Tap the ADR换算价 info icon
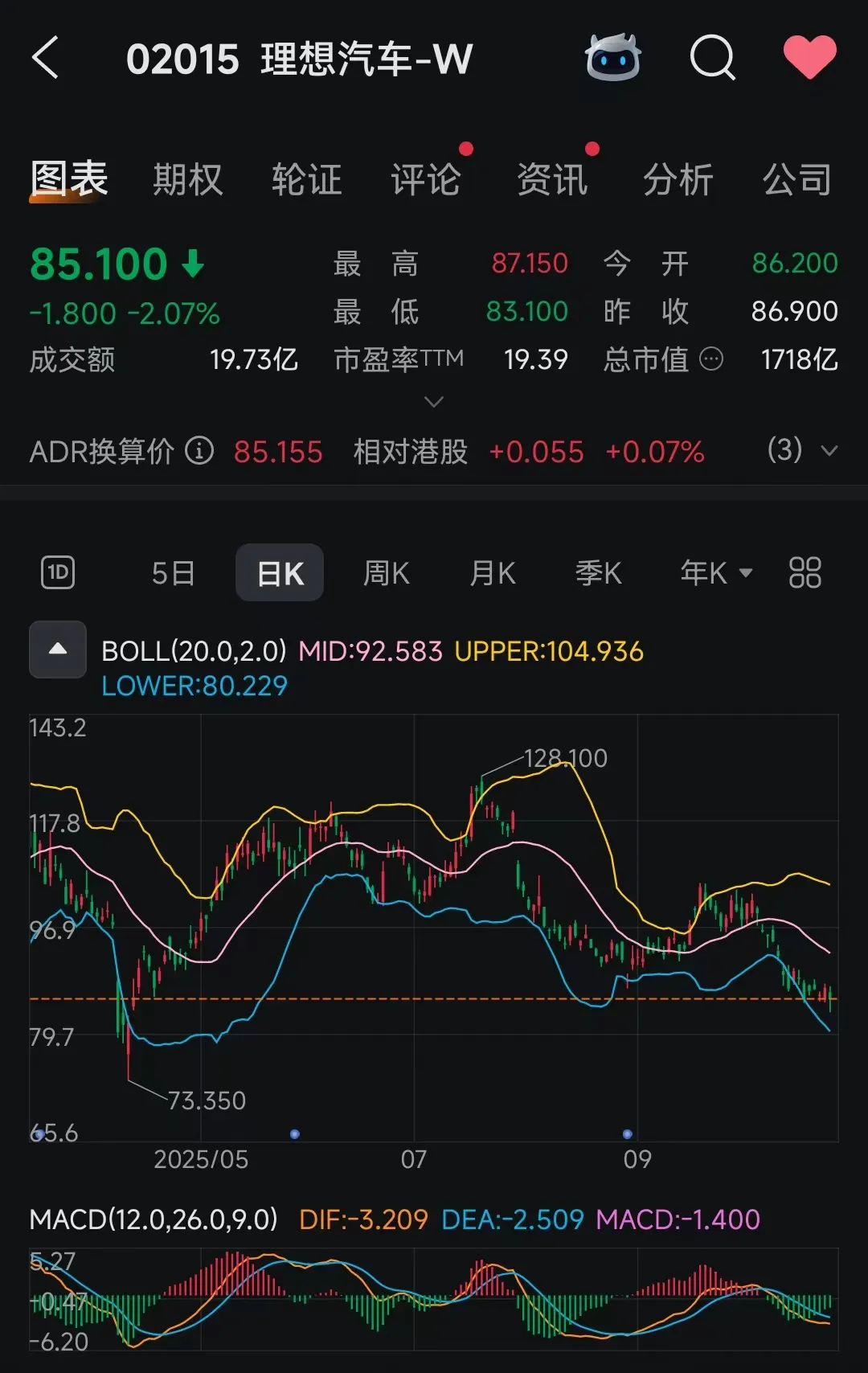 point(199,451)
